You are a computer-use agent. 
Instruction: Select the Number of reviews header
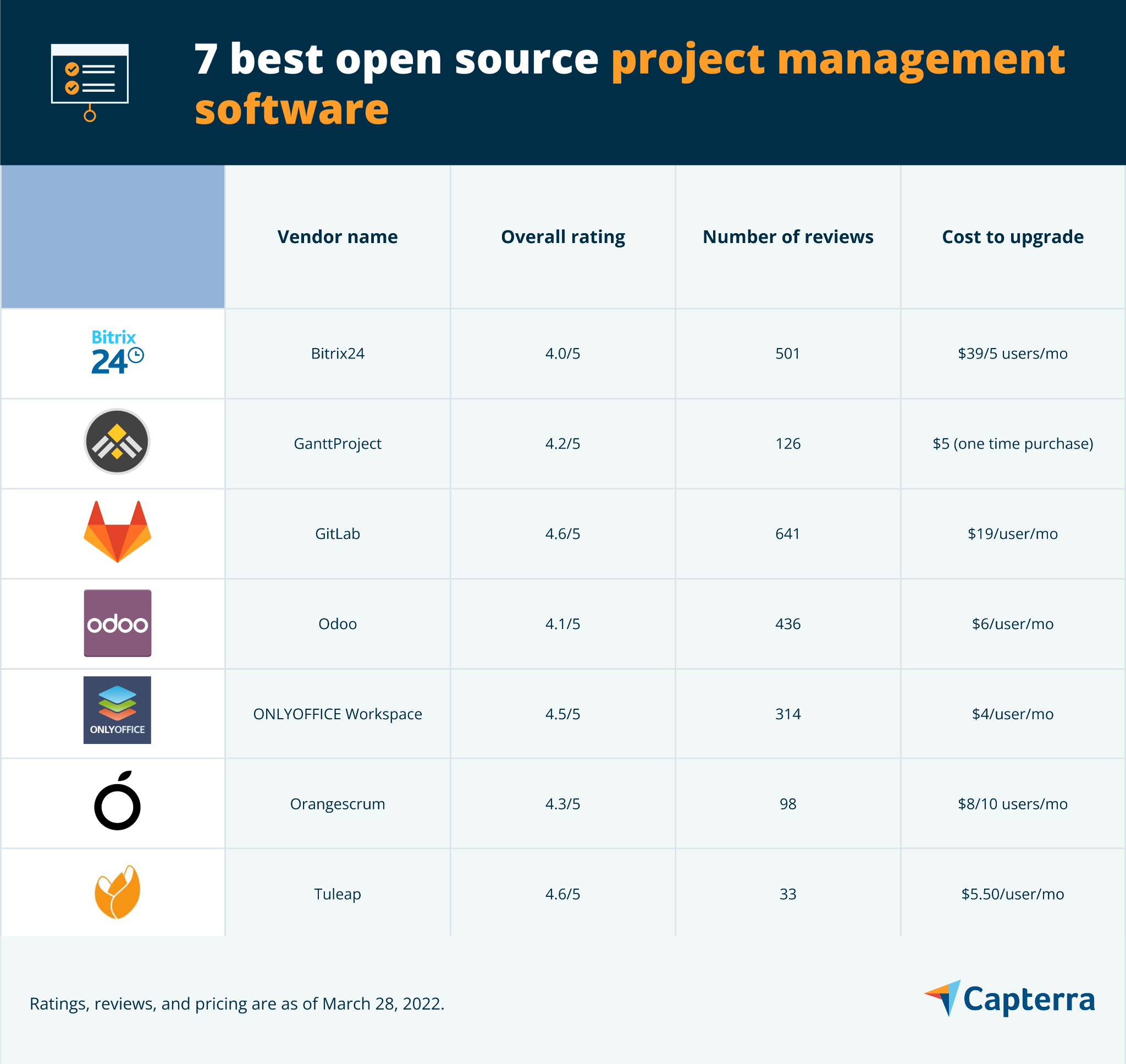tap(787, 236)
